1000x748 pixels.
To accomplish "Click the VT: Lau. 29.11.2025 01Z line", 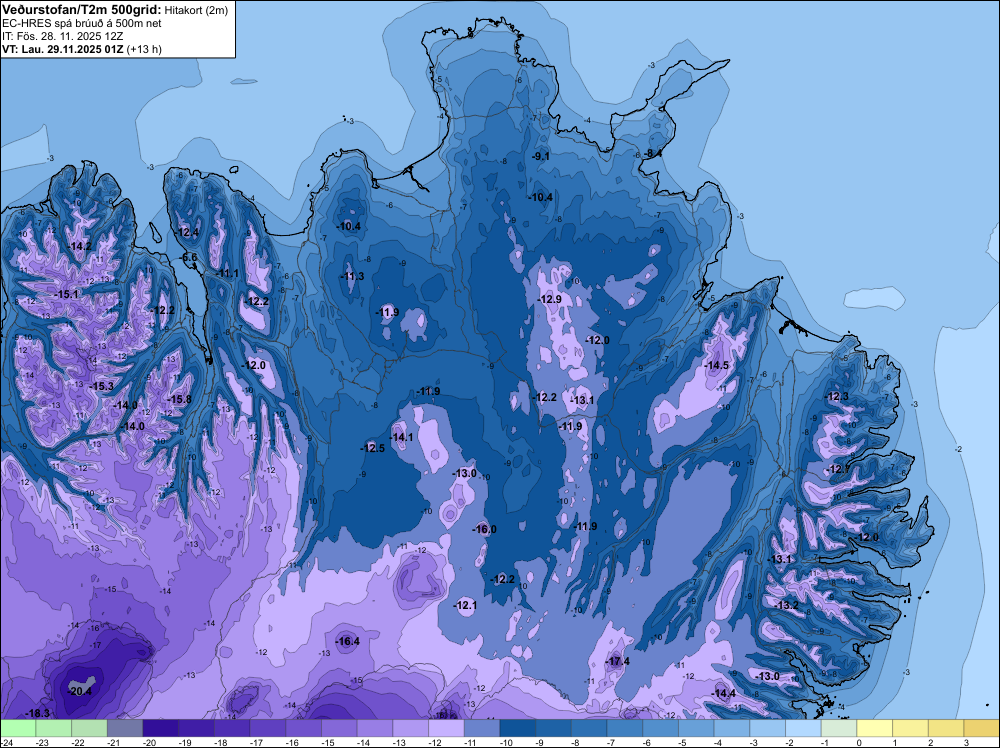I will coord(82,49).
